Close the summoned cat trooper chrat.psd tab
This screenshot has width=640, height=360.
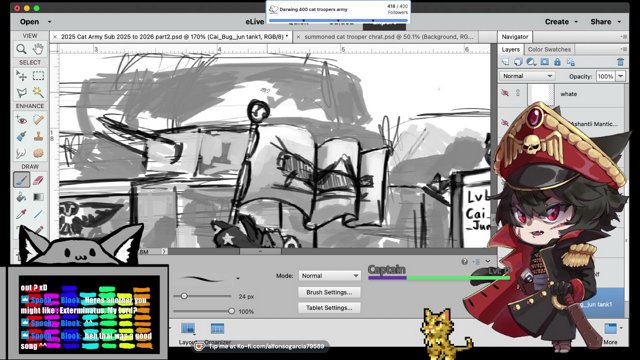tap(298, 37)
